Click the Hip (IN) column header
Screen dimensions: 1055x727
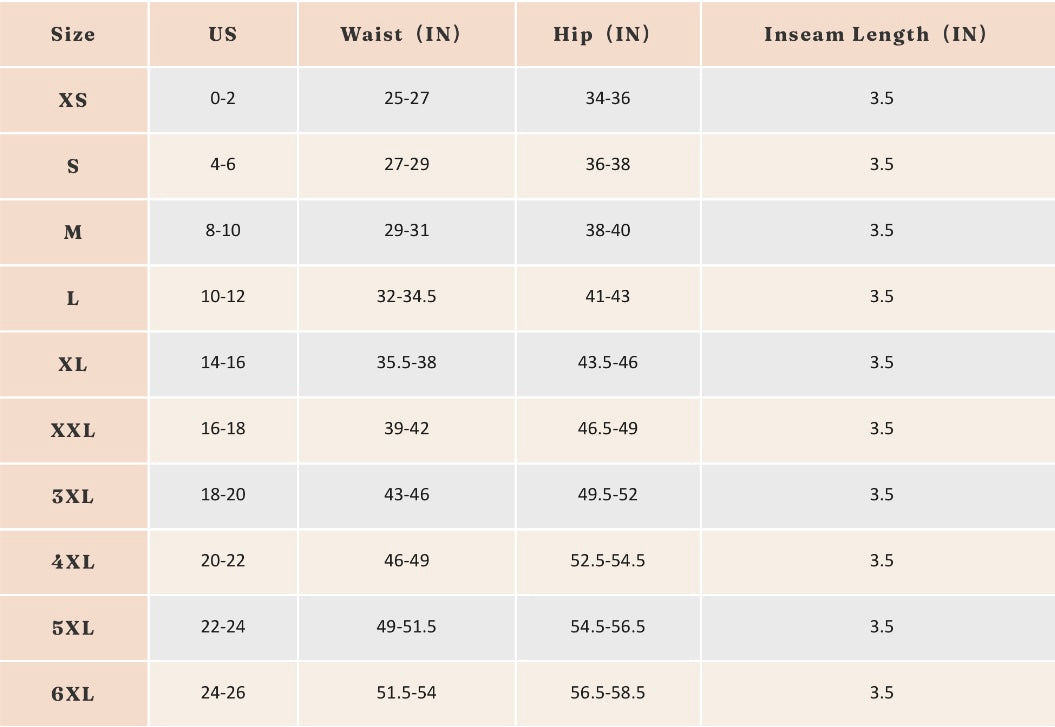click(x=602, y=34)
